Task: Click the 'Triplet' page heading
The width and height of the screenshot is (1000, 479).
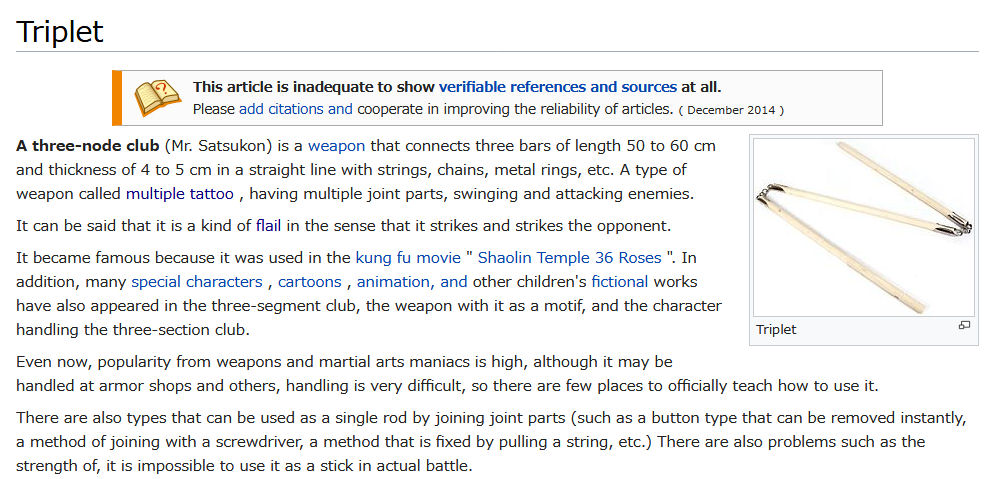Action: (x=60, y=31)
